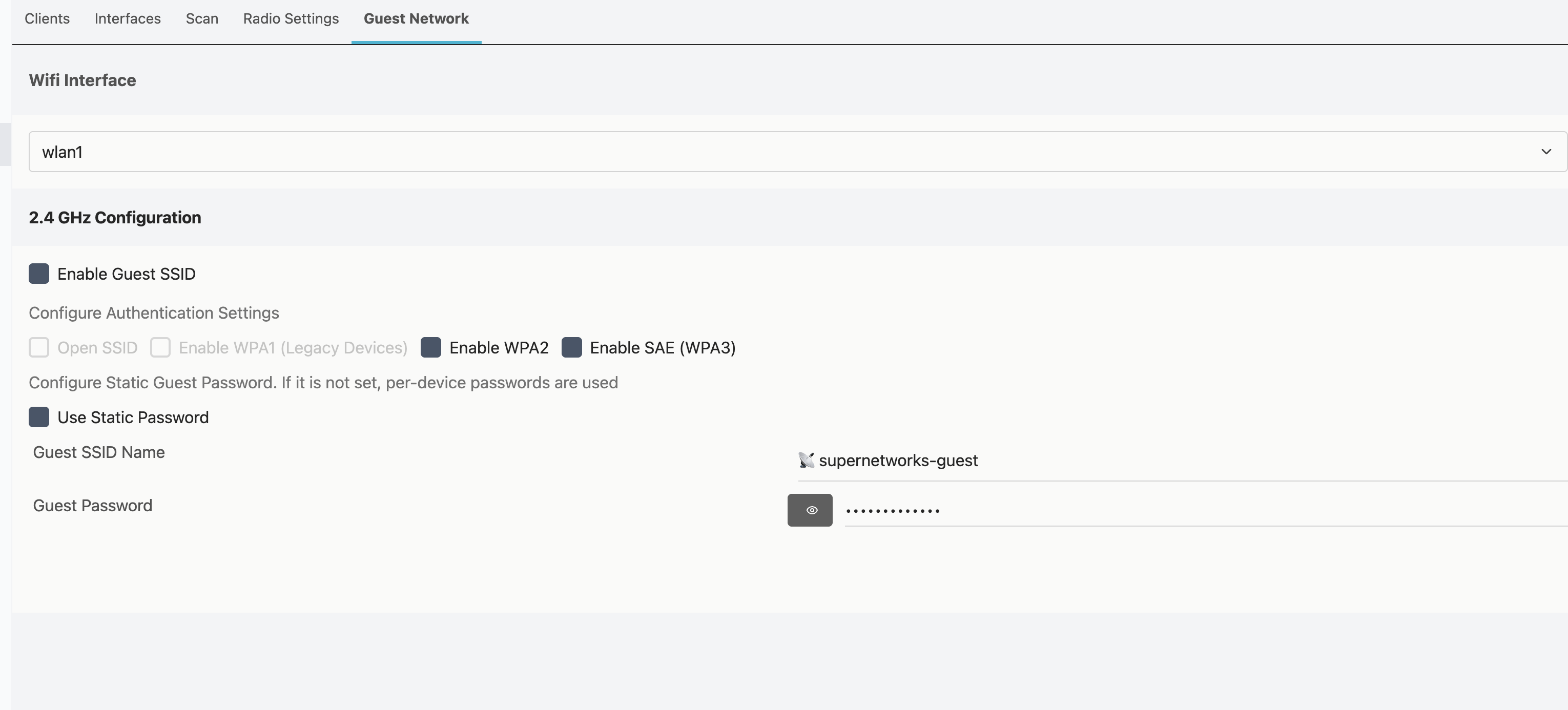Toggle the Enable SAE (WPA3) checkbox
Screen dimensions: 1568x710
pos(571,347)
